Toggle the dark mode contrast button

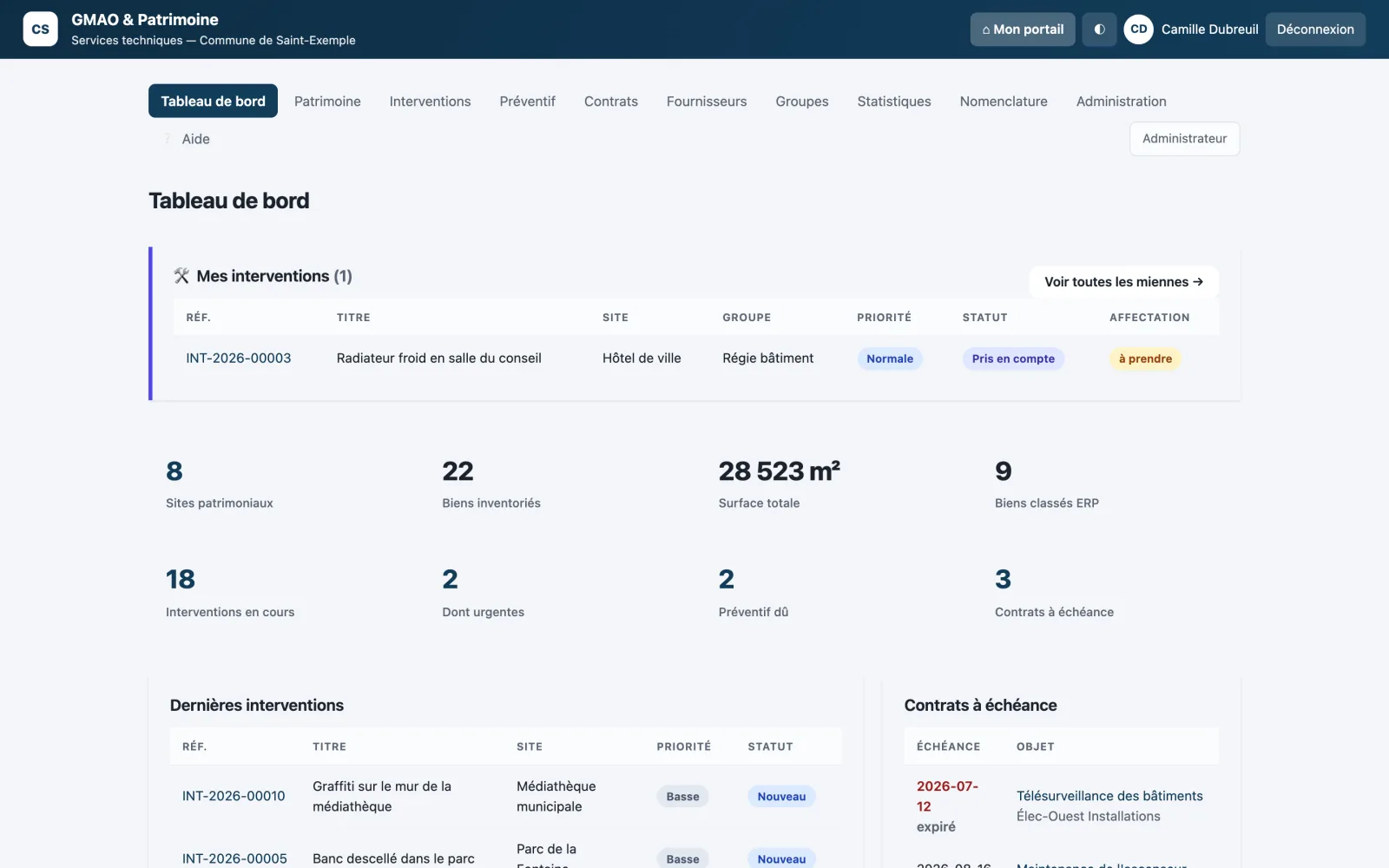[1099, 30]
